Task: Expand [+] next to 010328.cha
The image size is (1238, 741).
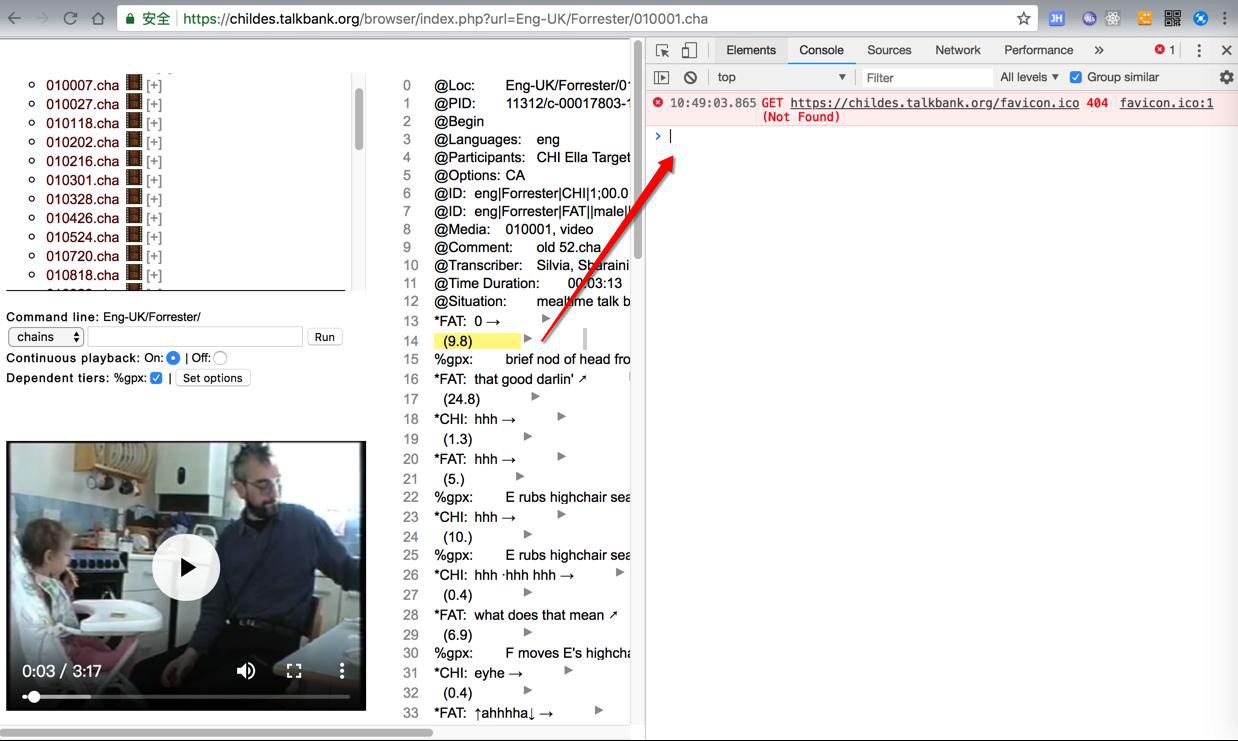Action: (154, 199)
